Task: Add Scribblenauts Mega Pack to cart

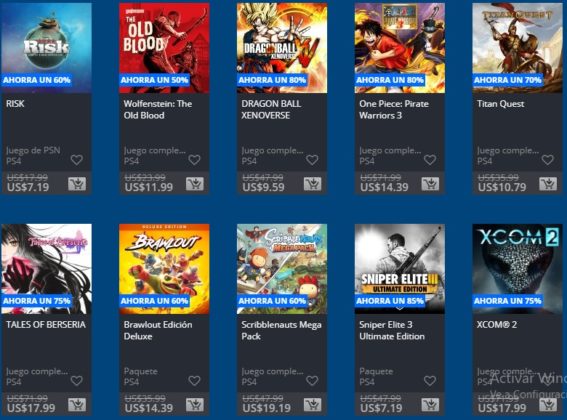Action: [x=313, y=405]
